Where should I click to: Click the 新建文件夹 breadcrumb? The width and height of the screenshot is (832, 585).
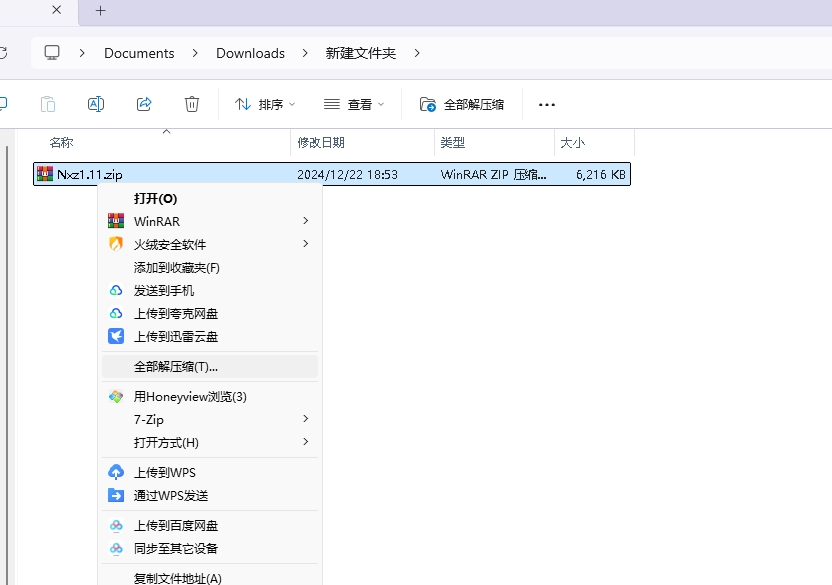361,53
